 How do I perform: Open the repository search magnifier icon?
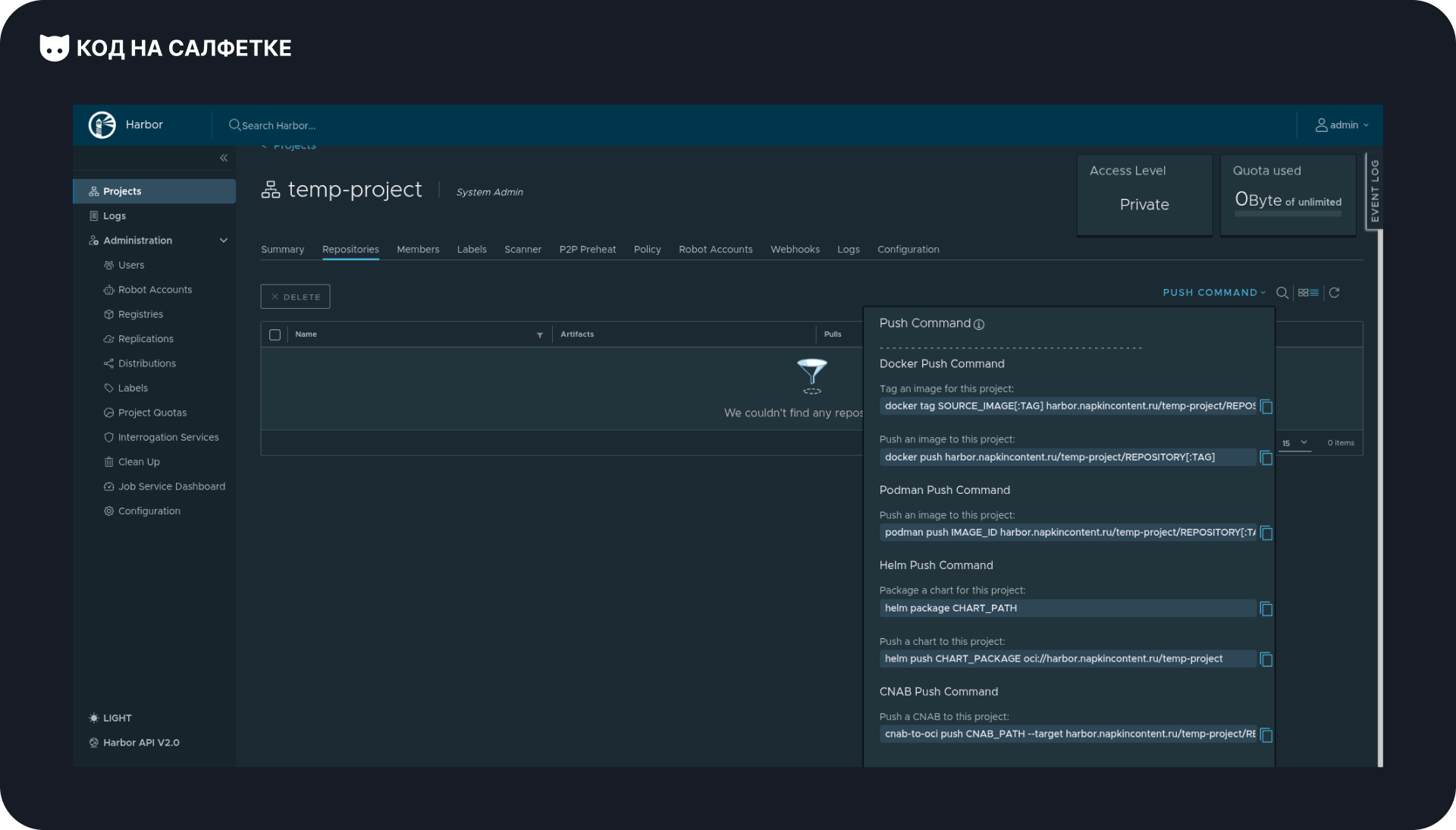click(x=1282, y=292)
